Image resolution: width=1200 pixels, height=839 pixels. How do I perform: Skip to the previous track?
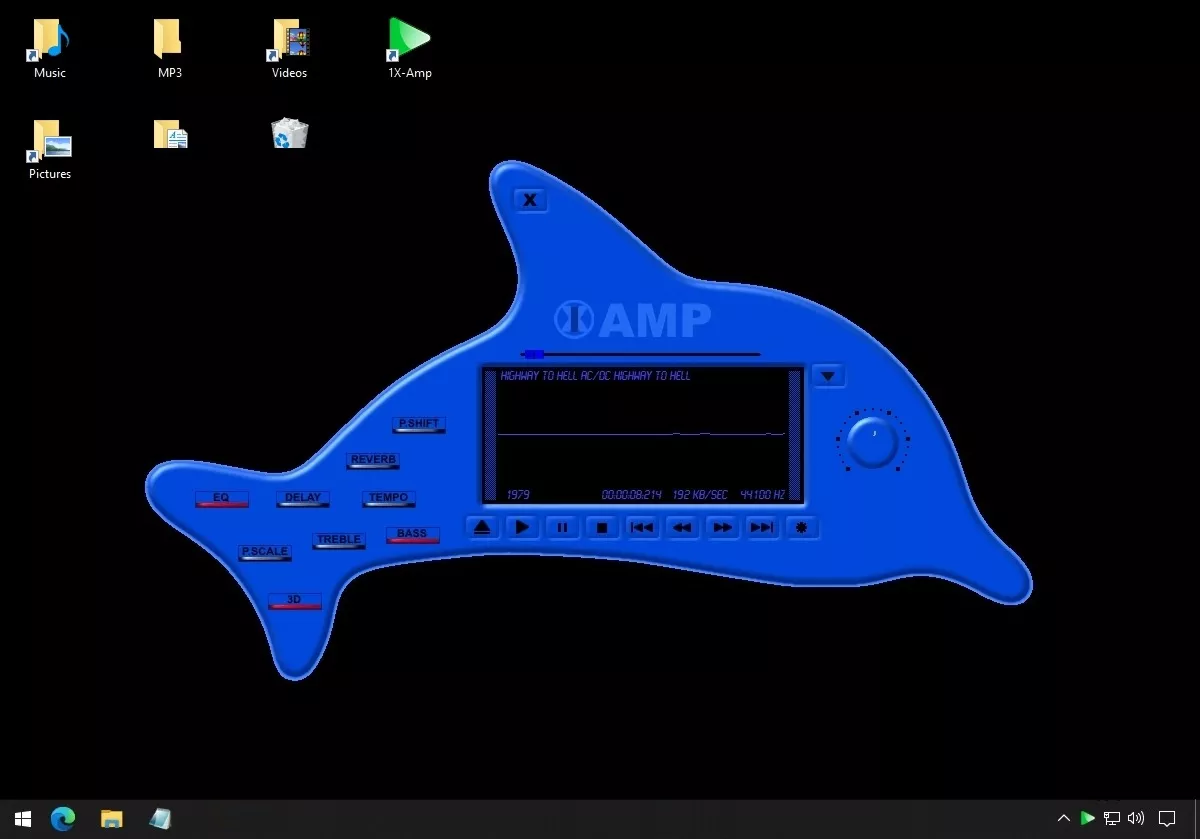tap(642, 528)
